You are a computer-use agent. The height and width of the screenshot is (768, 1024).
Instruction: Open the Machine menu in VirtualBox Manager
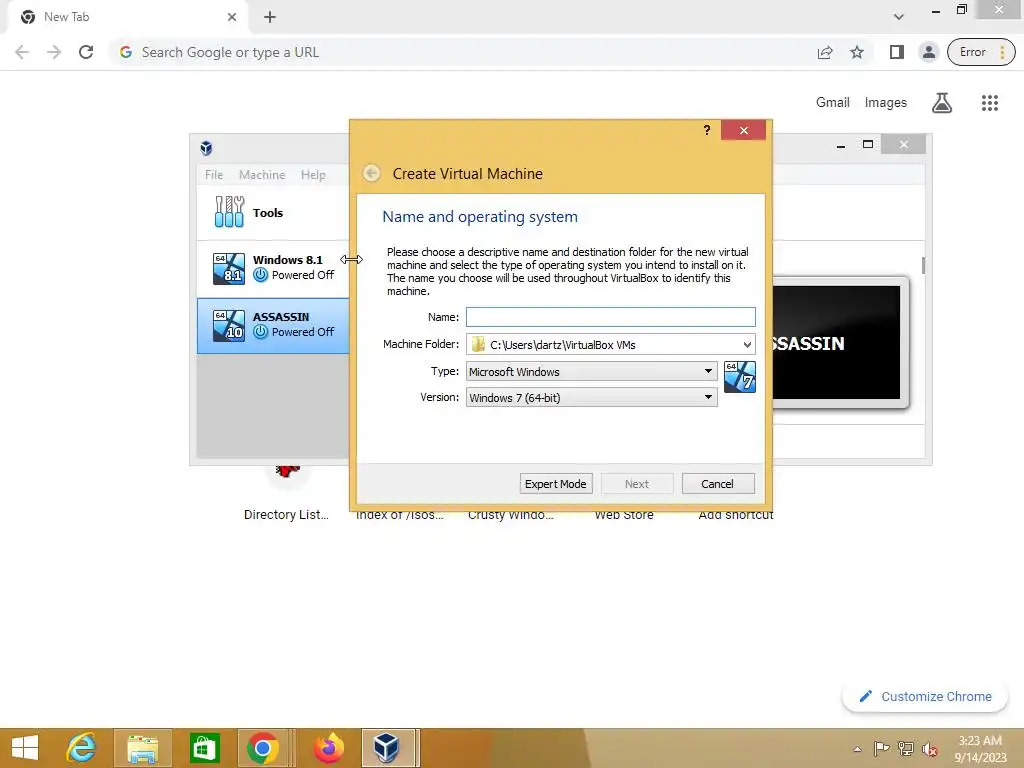click(262, 175)
